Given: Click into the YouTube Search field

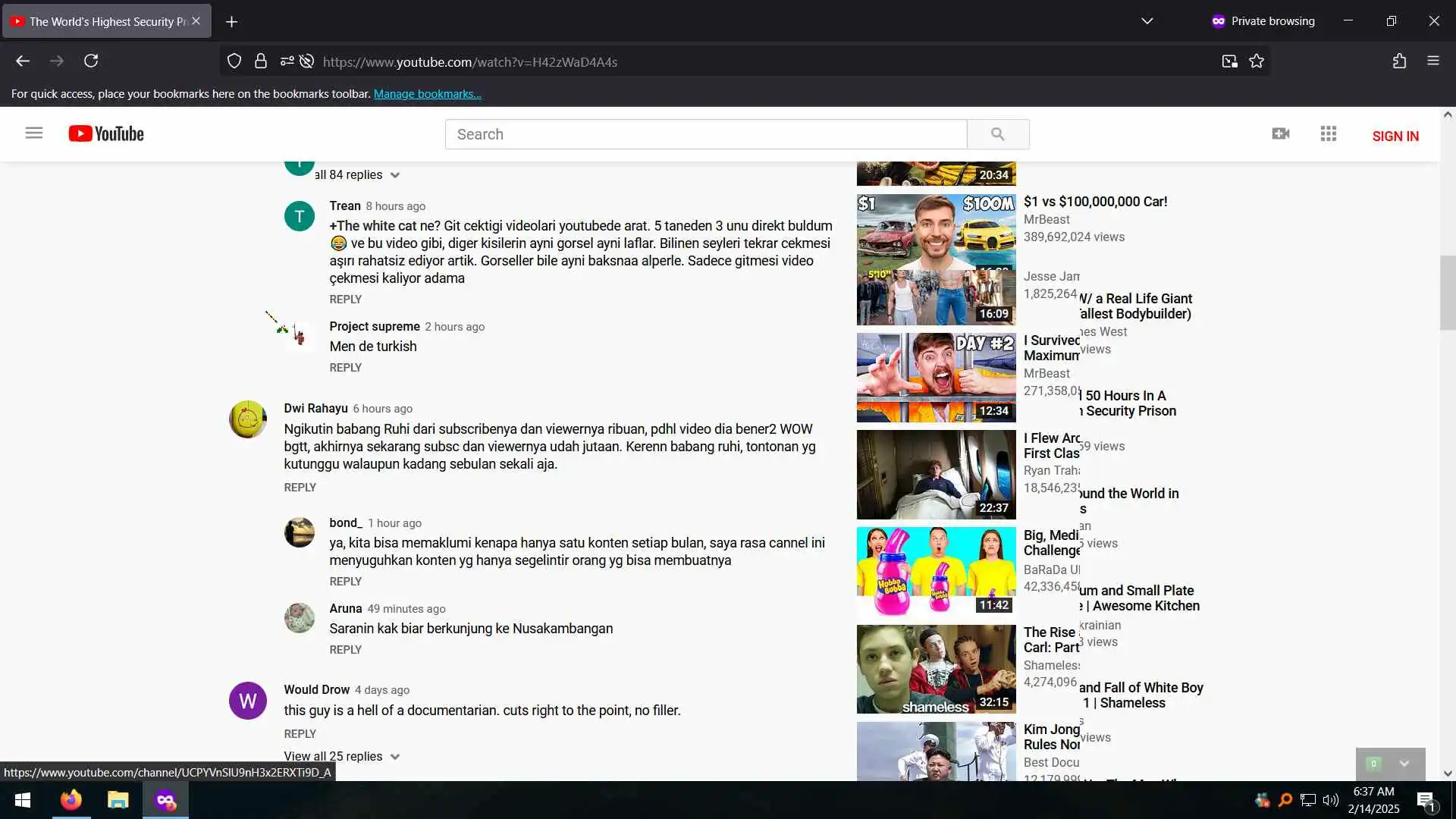Looking at the screenshot, I should pyautogui.click(x=705, y=134).
